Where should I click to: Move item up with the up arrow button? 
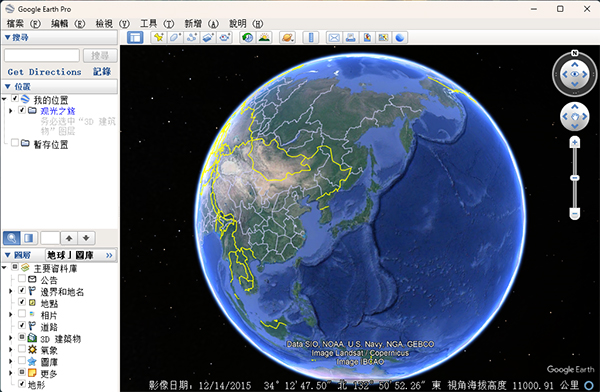click(x=69, y=238)
